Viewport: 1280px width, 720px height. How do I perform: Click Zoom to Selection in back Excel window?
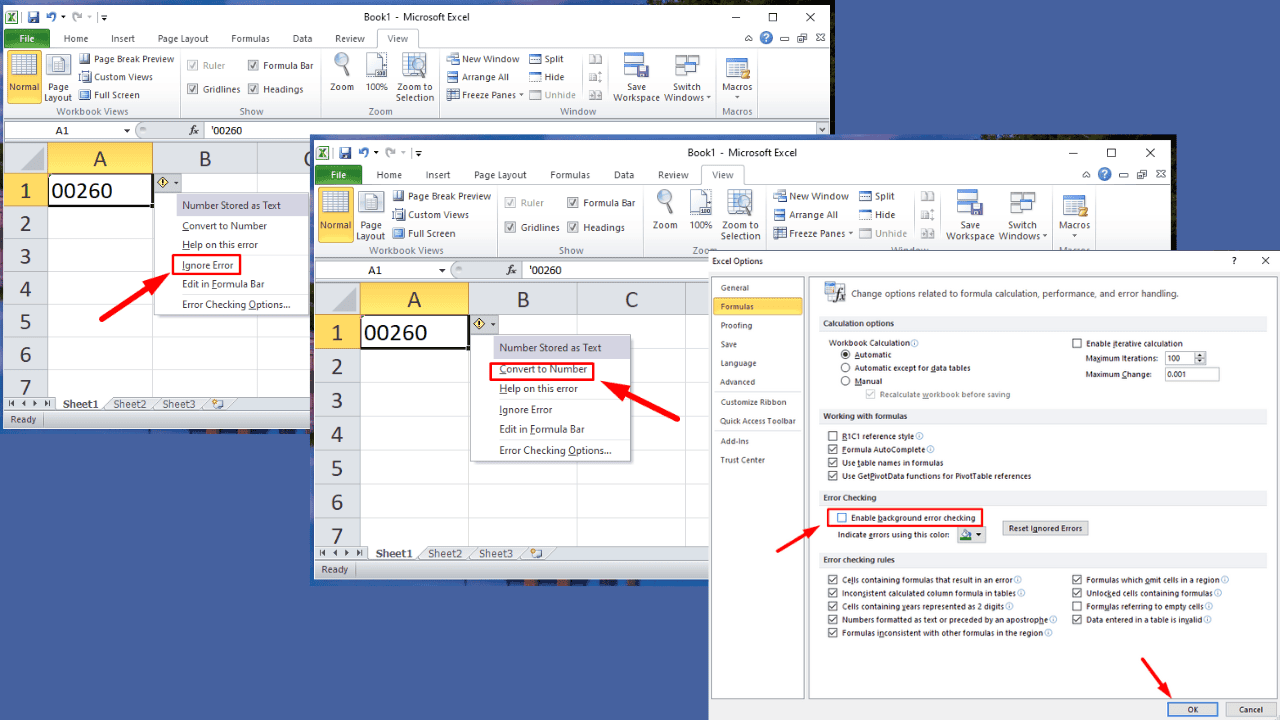(414, 78)
